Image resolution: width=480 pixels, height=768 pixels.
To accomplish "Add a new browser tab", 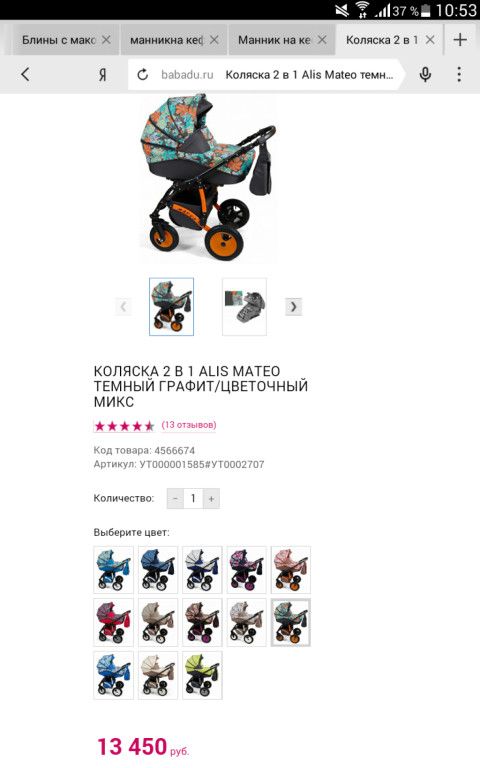I will coord(460,40).
